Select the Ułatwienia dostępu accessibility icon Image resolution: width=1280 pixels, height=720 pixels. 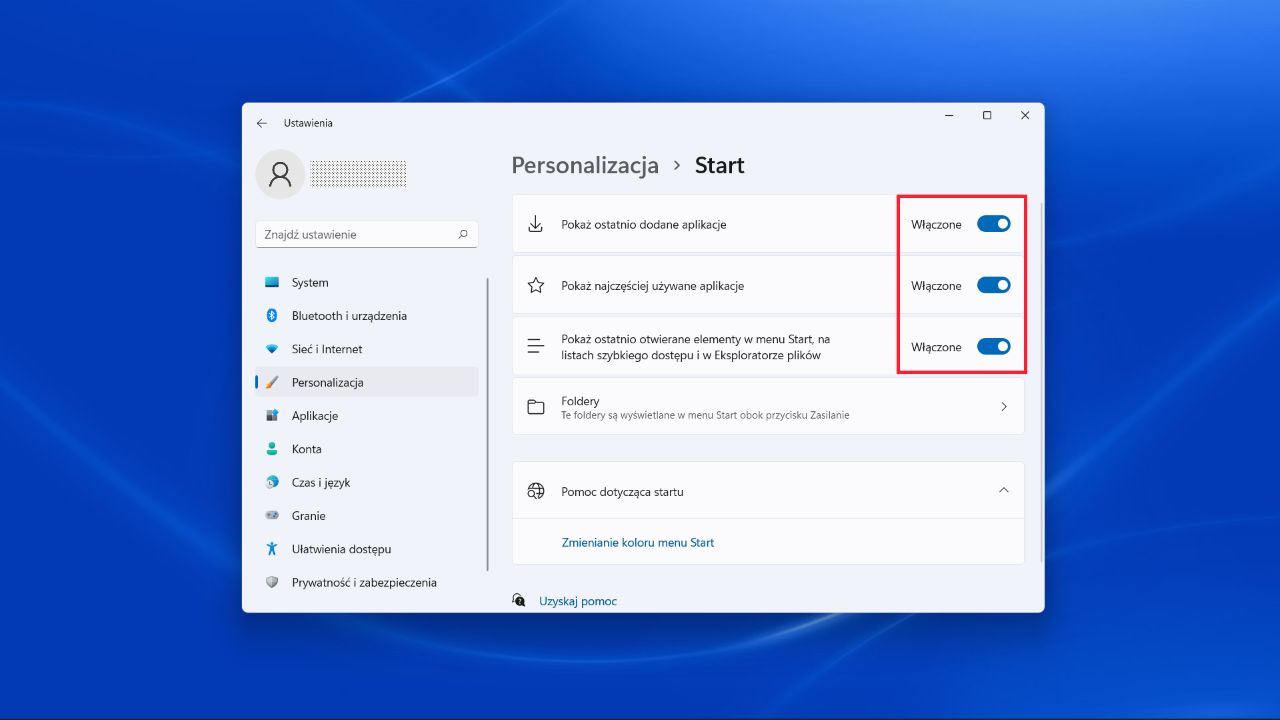point(272,548)
